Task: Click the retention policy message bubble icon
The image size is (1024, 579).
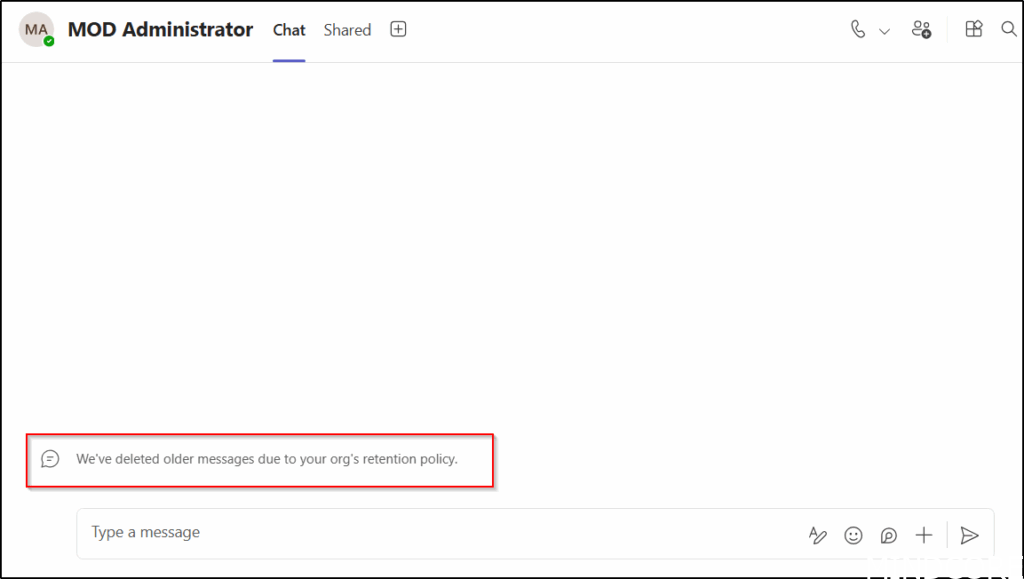Action: (x=50, y=459)
